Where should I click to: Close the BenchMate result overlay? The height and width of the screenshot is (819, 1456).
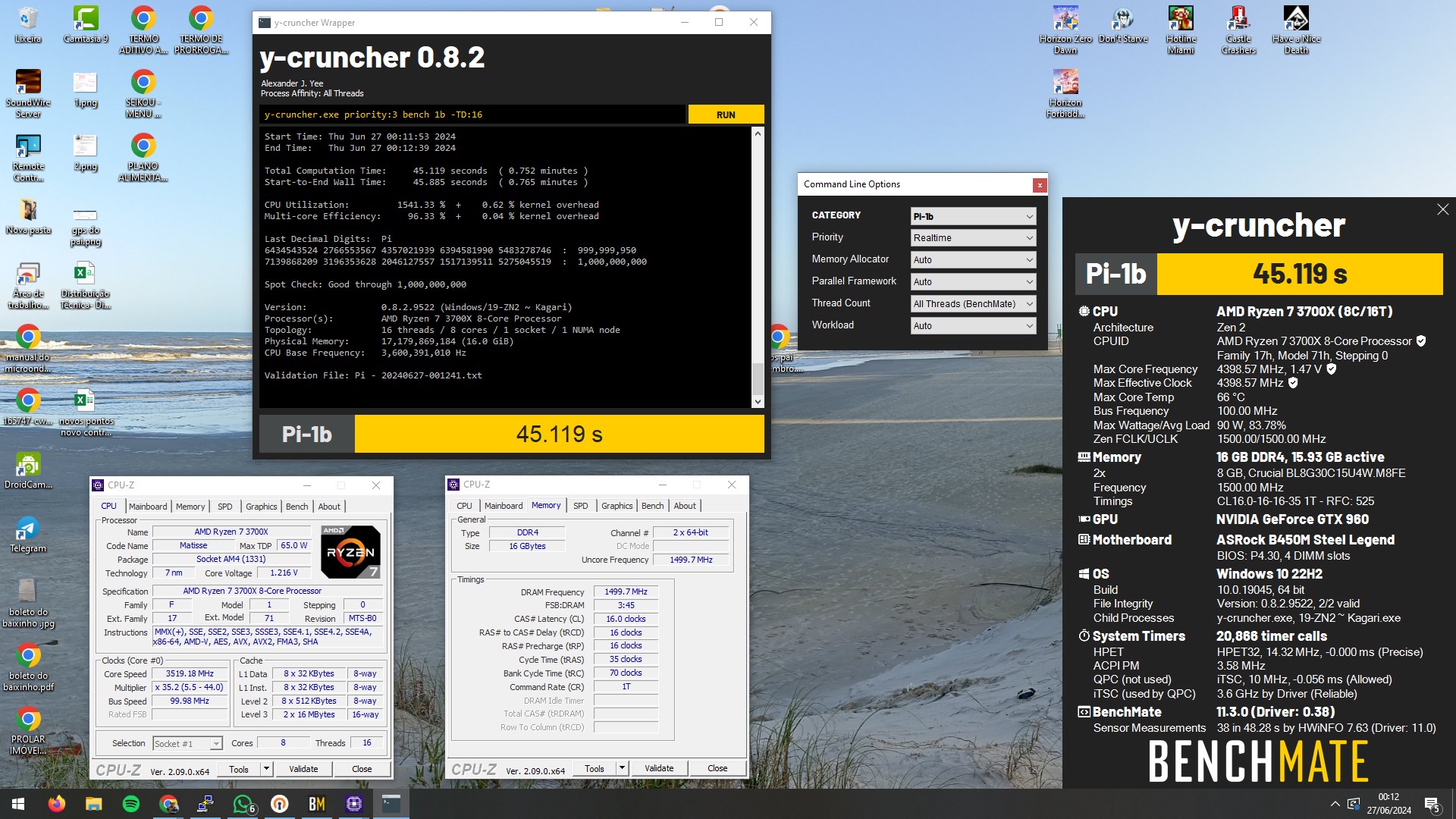(1442, 209)
